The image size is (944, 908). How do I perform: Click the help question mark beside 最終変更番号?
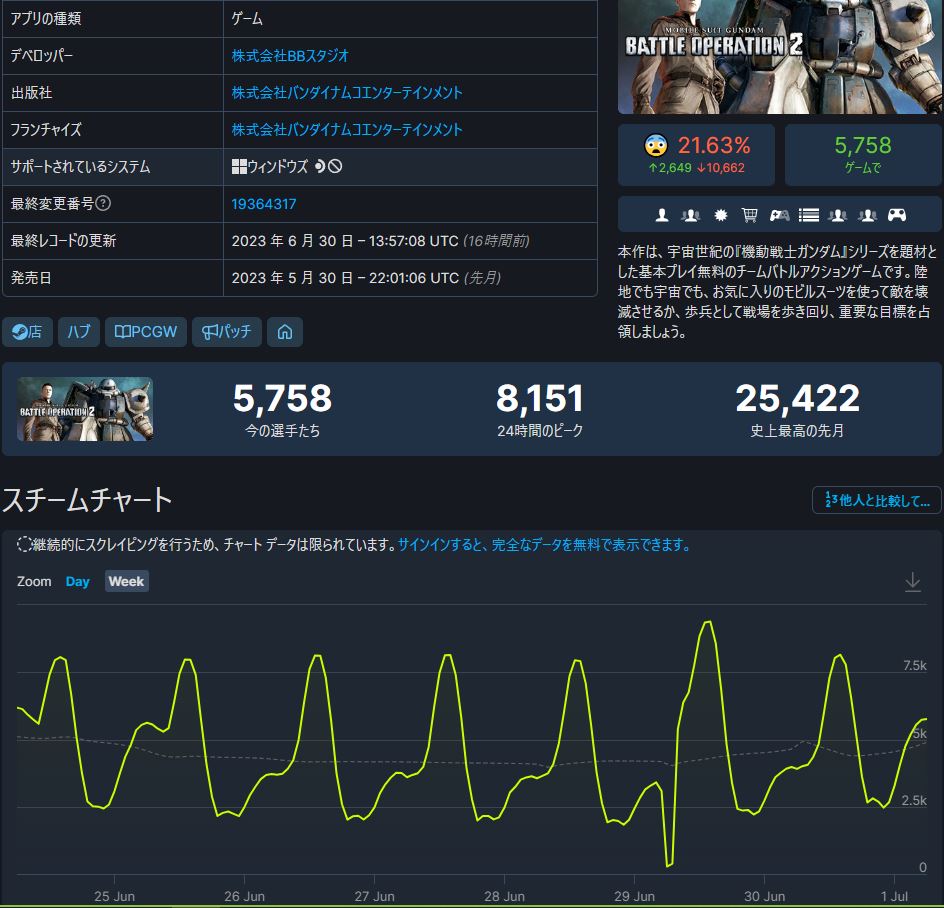103,204
